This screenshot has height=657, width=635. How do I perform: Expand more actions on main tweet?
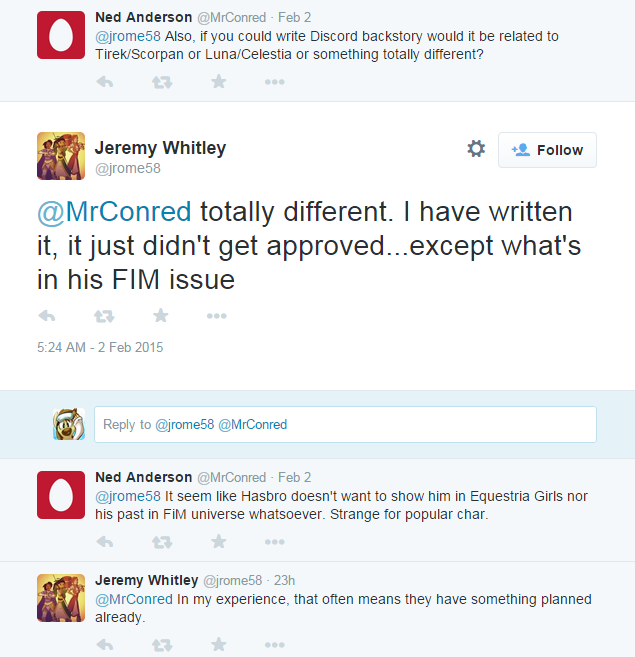(217, 316)
